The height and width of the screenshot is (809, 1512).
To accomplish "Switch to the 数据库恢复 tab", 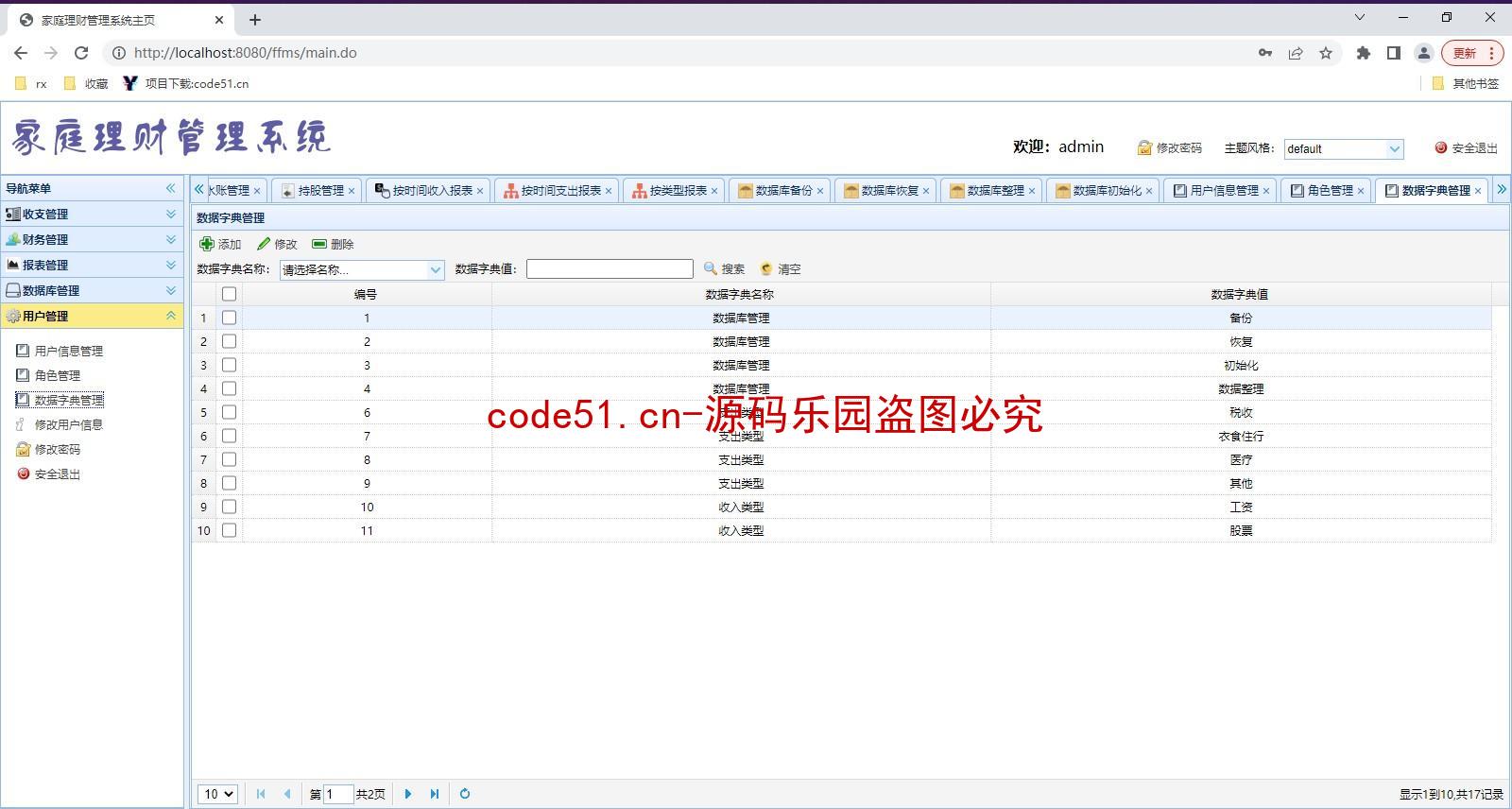I will 884,190.
